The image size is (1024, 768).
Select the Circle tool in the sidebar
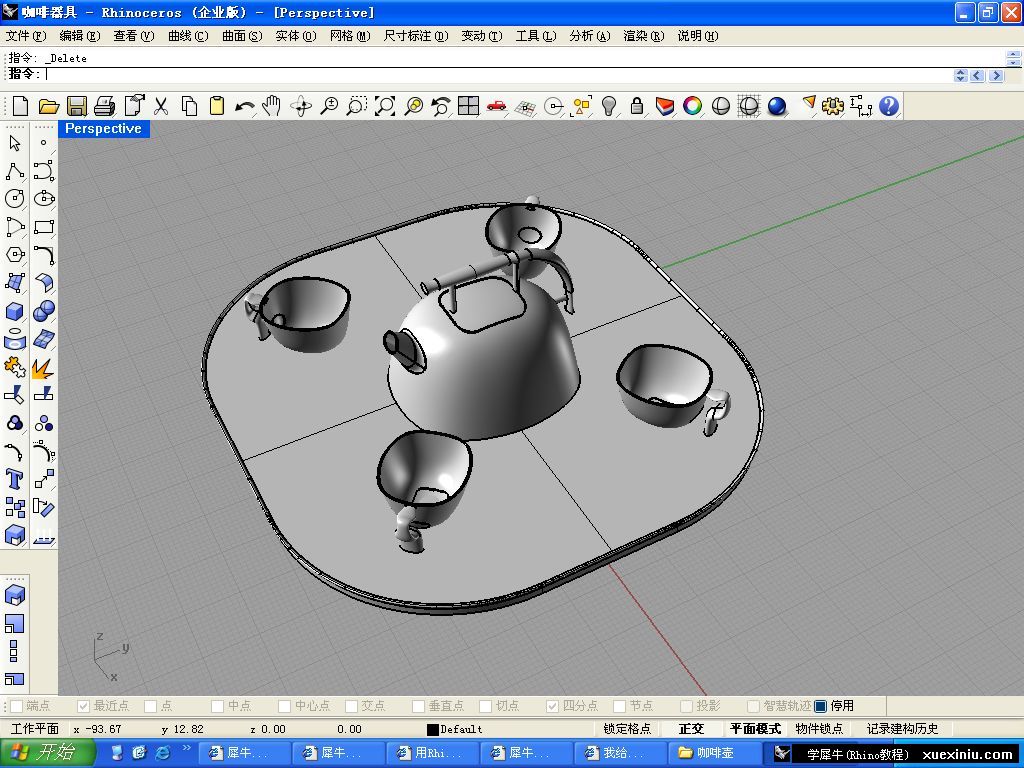(x=15, y=199)
